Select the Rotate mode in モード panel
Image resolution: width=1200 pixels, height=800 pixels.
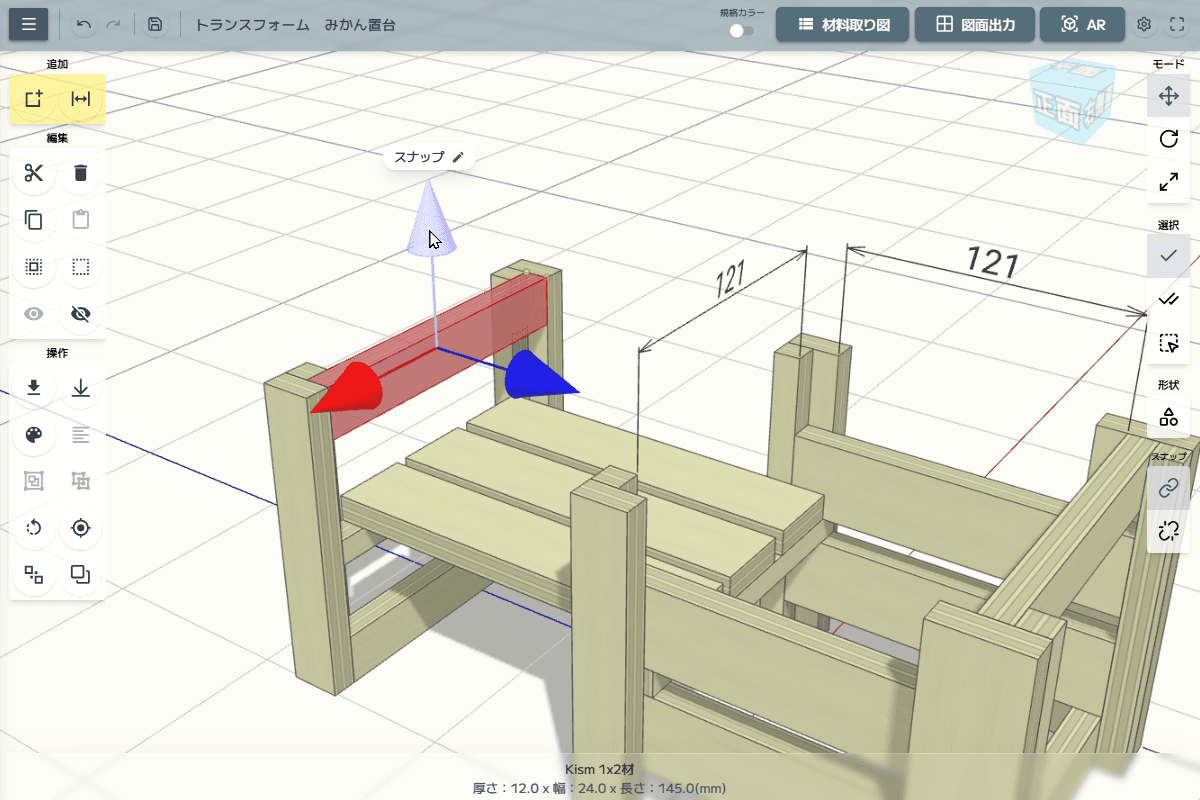[x=1168, y=140]
